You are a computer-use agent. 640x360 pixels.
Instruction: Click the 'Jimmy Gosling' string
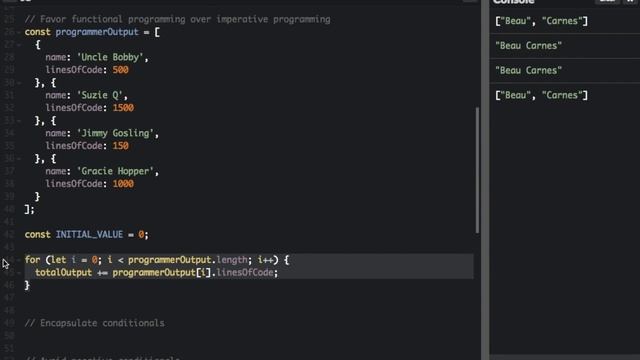tap(115, 133)
